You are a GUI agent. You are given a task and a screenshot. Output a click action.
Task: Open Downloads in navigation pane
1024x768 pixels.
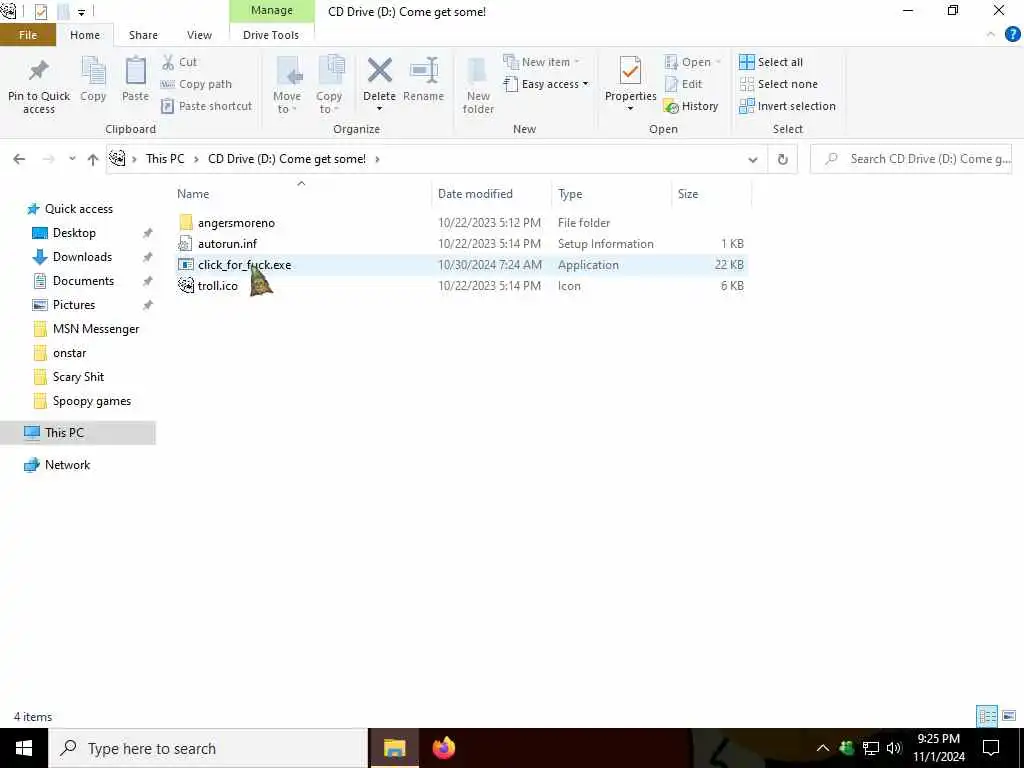(82, 257)
